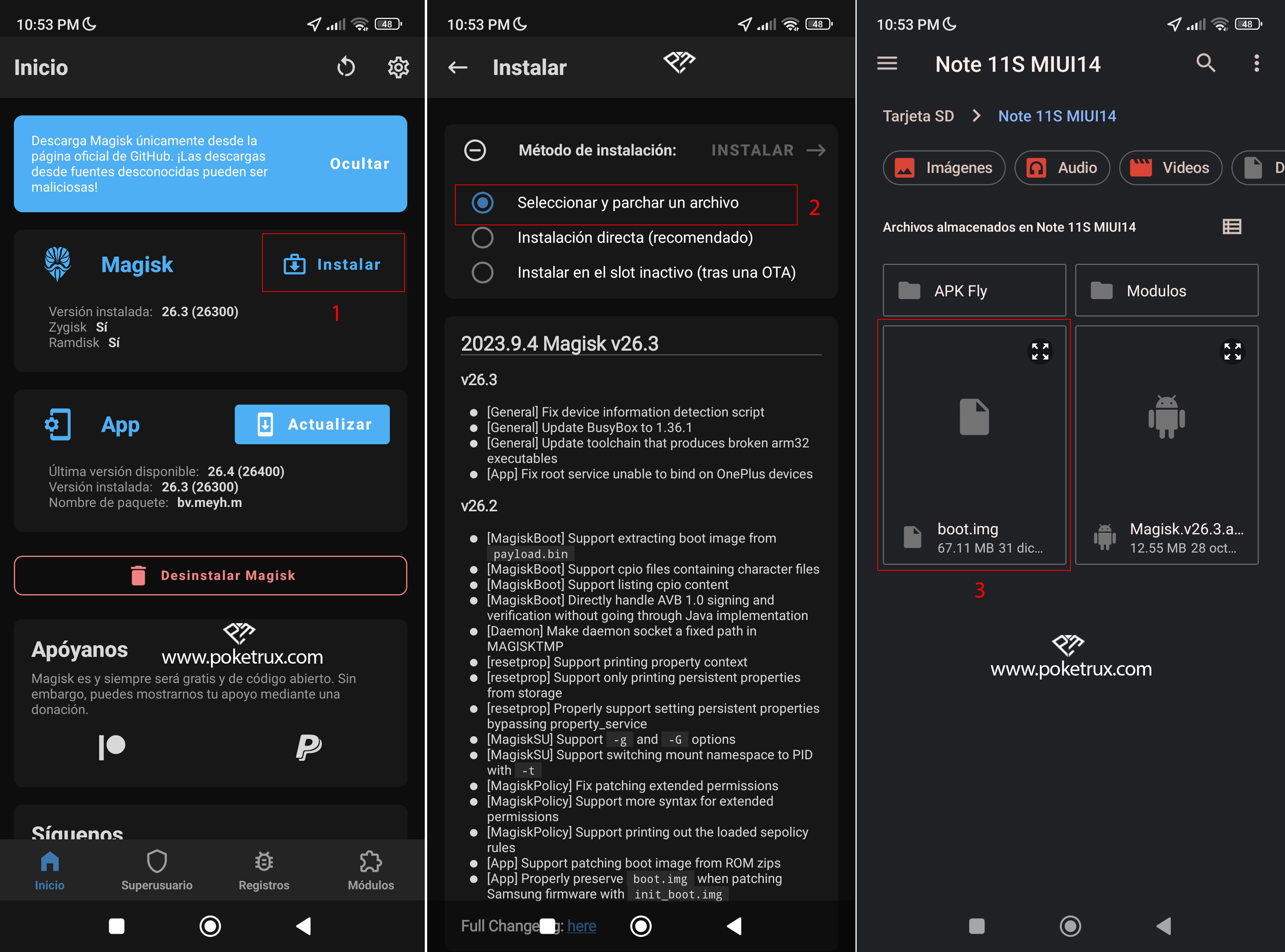1285x952 pixels.
Task: Tap the home circle in Instalar screen
Action: [641, 926]
